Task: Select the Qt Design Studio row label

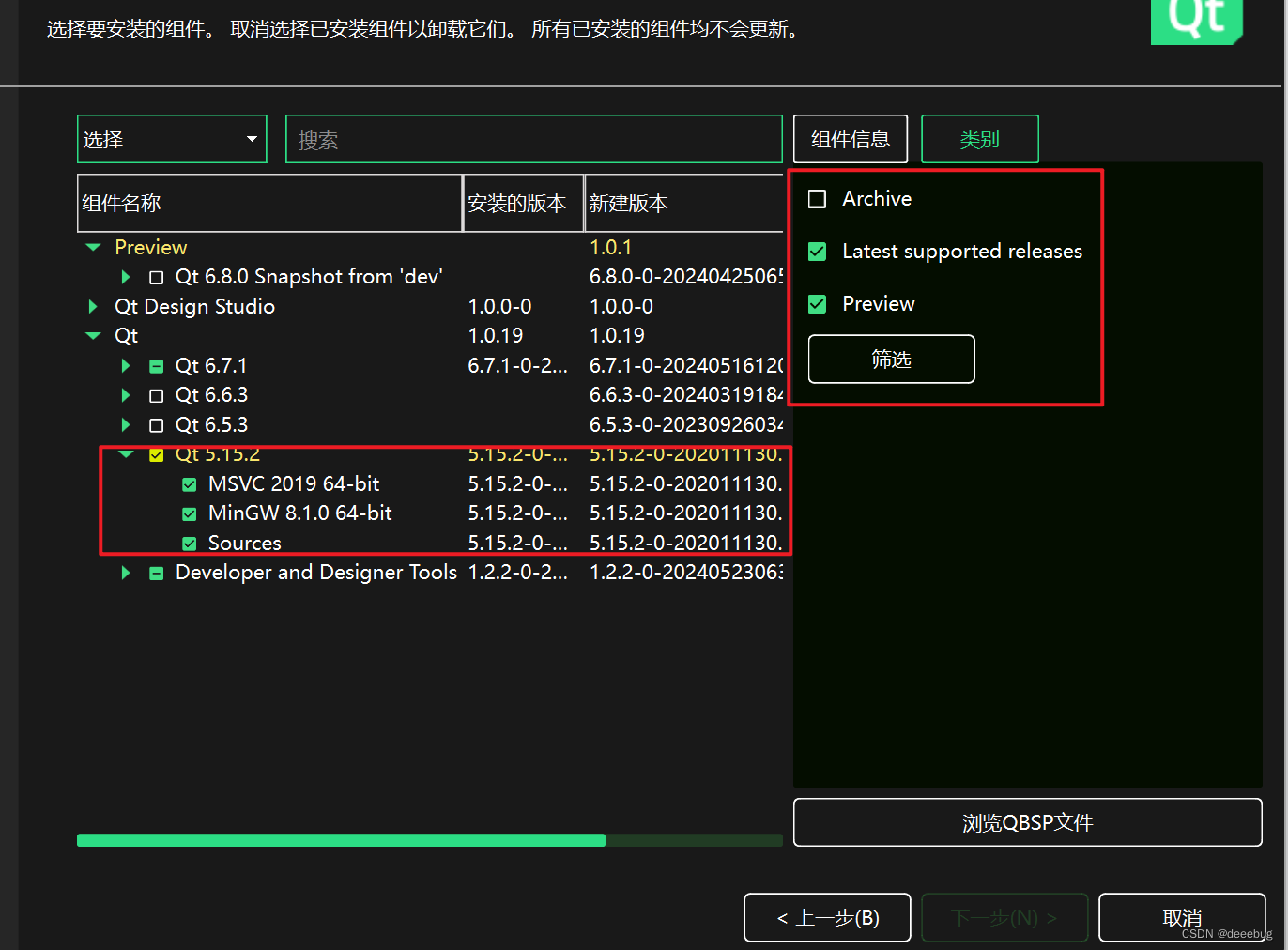Action: tap(194, 307)
